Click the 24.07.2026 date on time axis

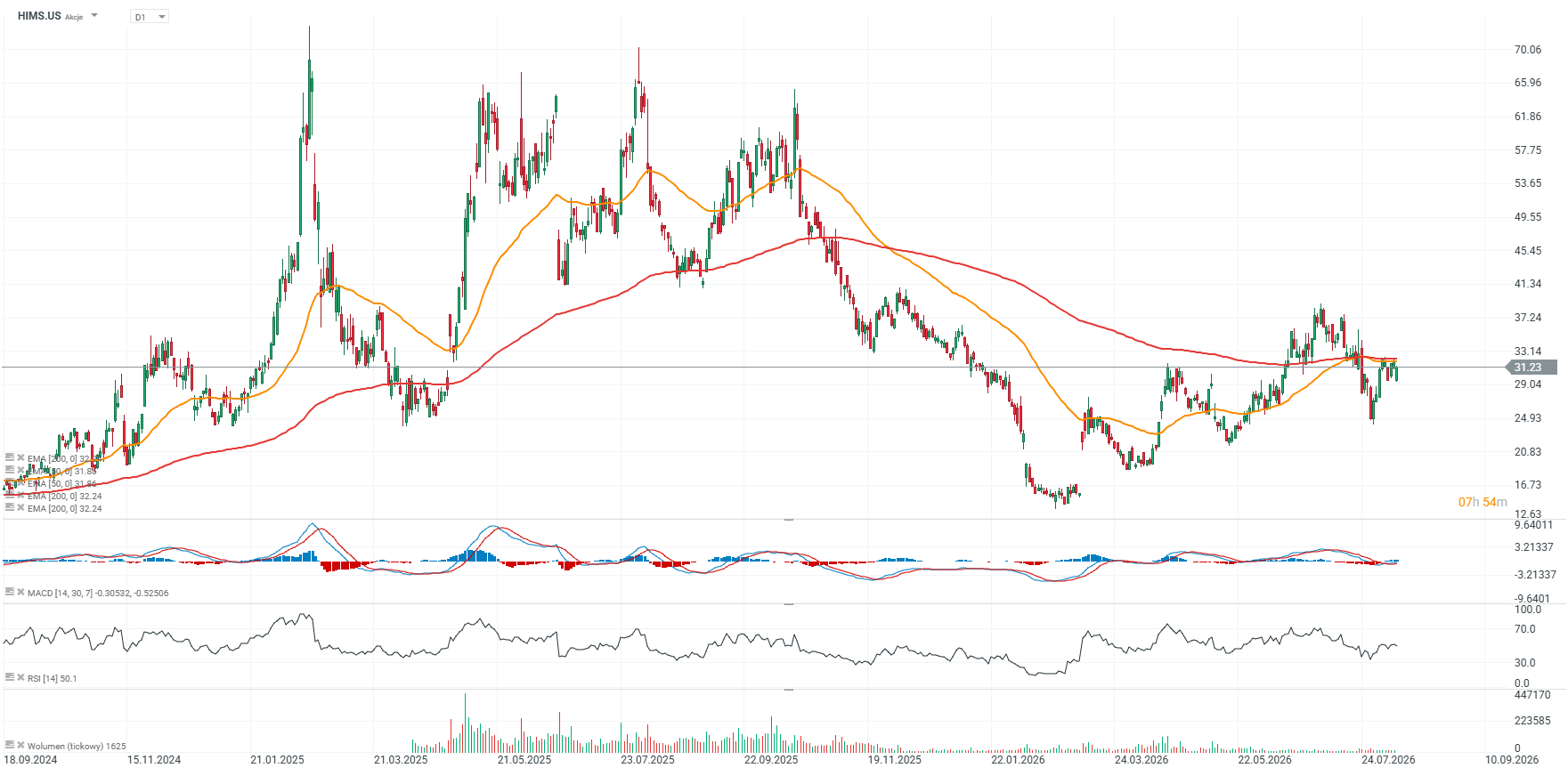pos(1388,760)
